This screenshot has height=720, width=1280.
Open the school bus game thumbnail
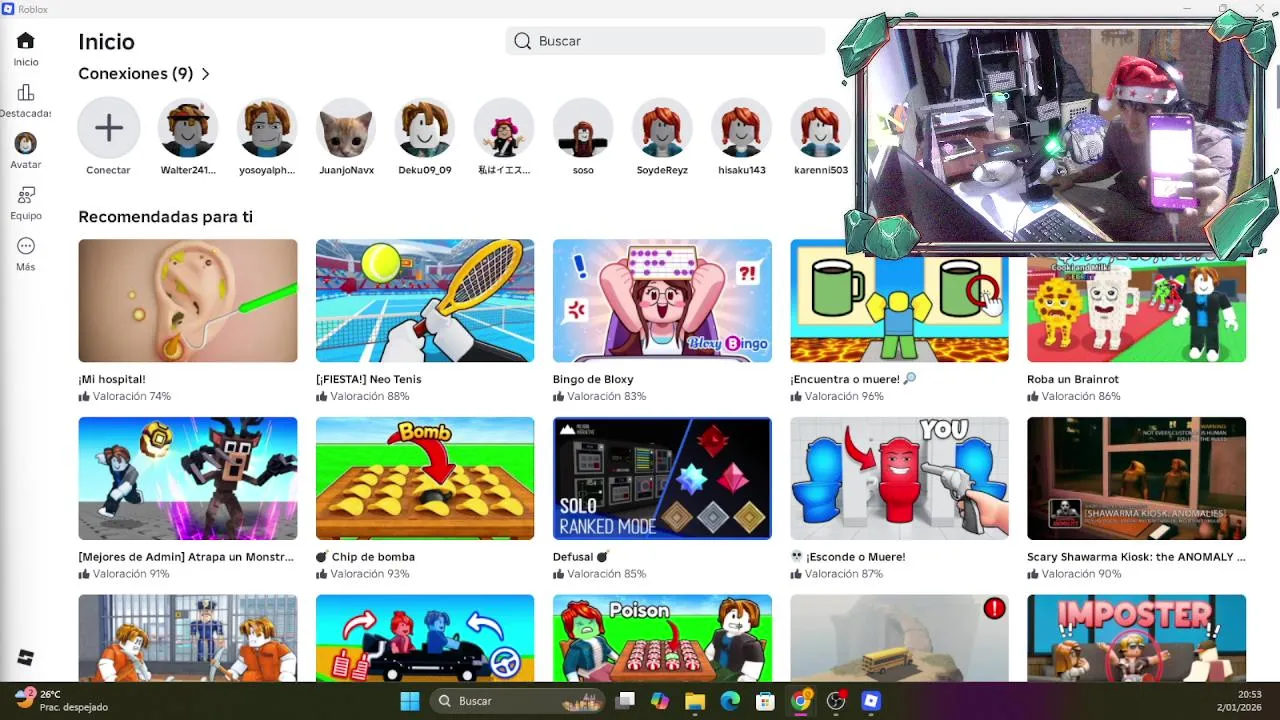click(x=899, y=638)
